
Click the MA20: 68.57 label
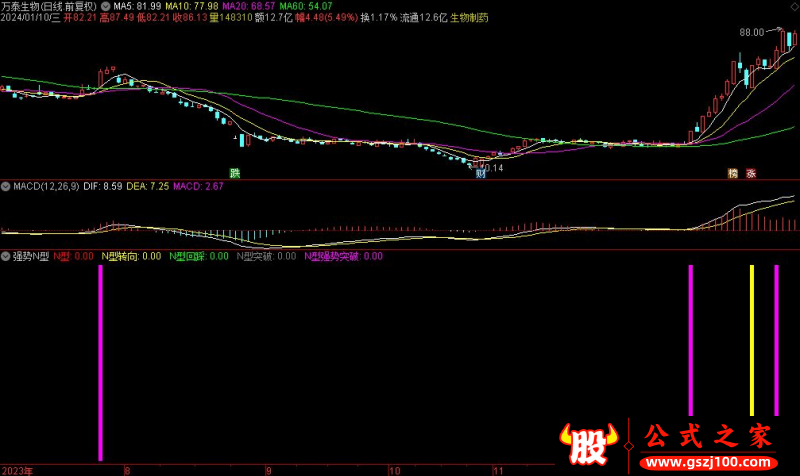click(x=248, y=7)
